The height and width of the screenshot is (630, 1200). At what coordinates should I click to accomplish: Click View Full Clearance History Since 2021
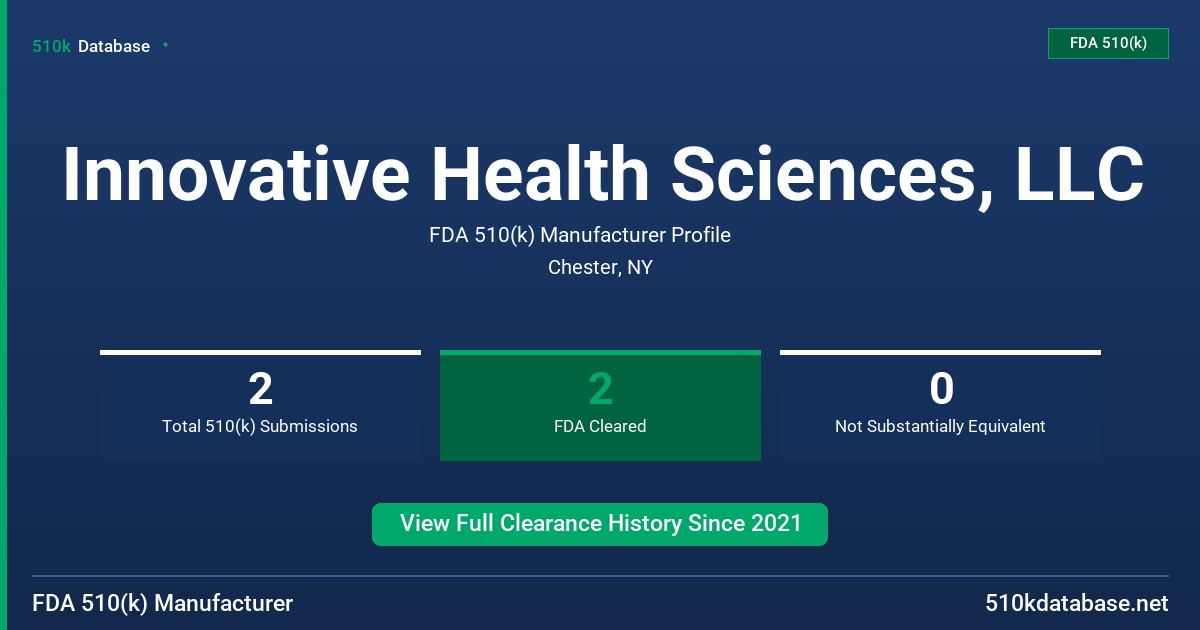coord(600,524)
